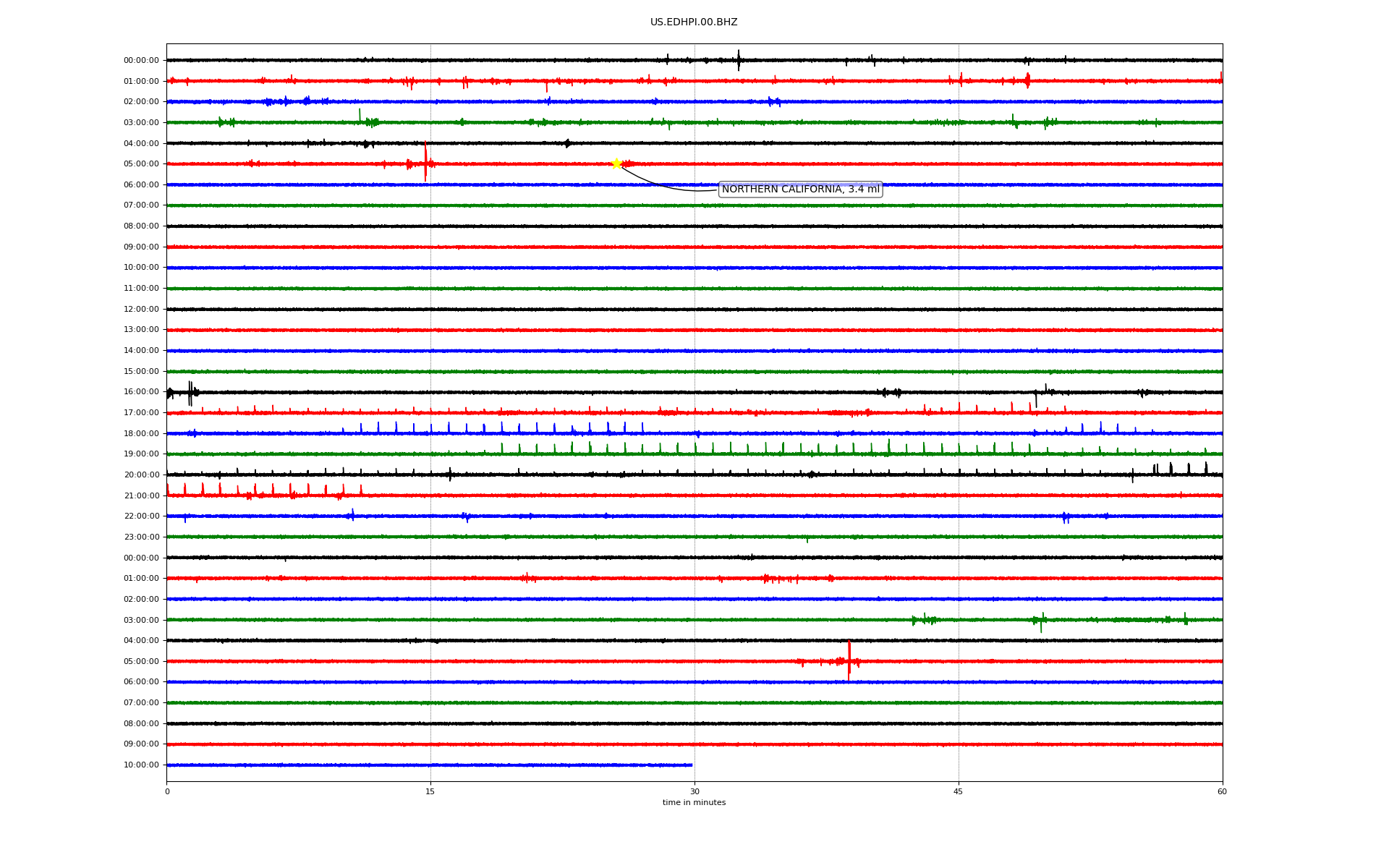Image resolution: width=1389 pixels, height=868 pixels.
Task: Click the NORTHERN CALIFORNIA 3.4 ml annotation label
Action: [x=800, y=190]
